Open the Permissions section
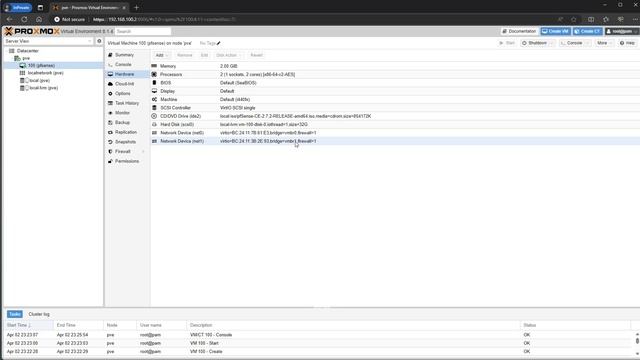Screen dimensions: 640x360 point(127,161)
